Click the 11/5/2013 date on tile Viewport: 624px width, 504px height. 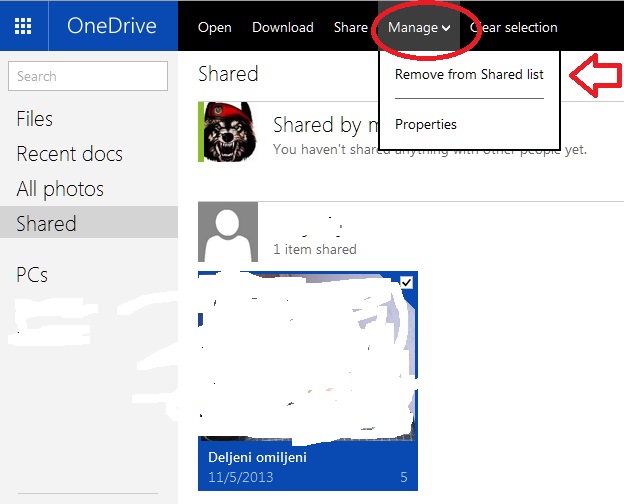241,477
